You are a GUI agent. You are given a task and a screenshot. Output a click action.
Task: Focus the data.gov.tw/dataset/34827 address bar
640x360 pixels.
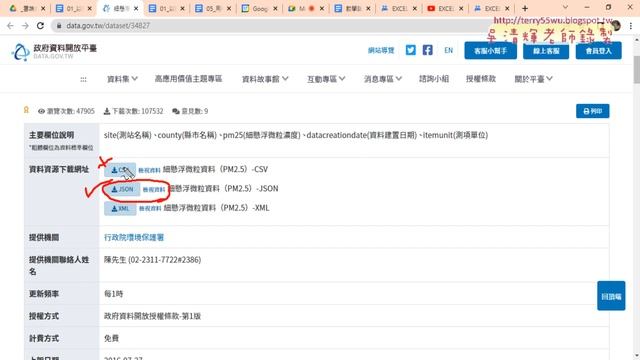tap(269, 26)
